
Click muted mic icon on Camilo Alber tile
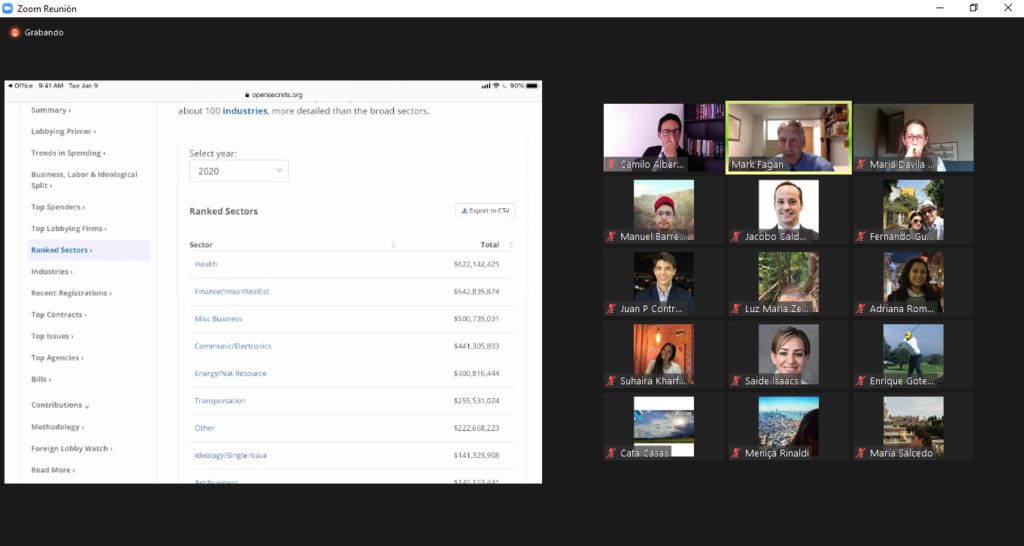point(612,165)
